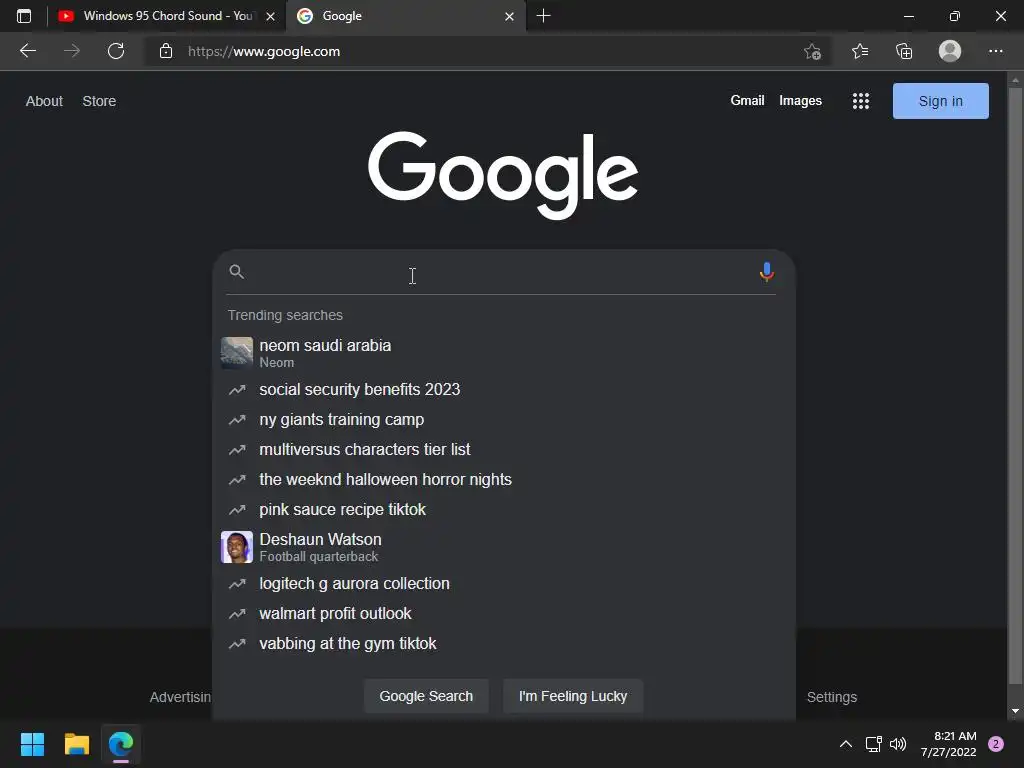This screenshot has width=1024, height=768.
Task: Select walmart profit outlook suggestion
Action: 504,613
